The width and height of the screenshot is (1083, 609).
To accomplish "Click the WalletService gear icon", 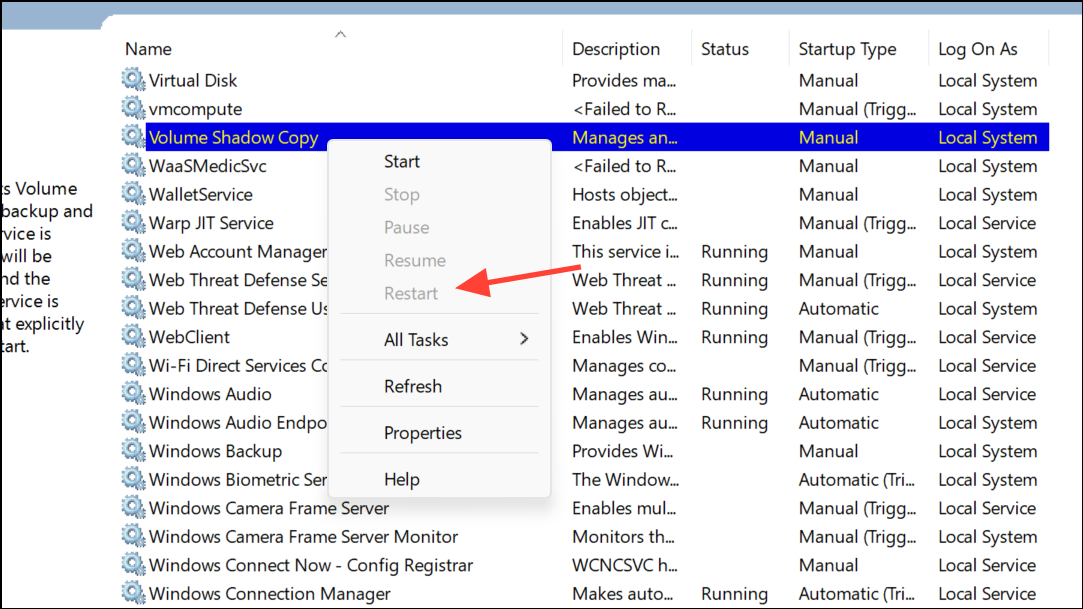I will pyautogui.click(x=133, y=193).
